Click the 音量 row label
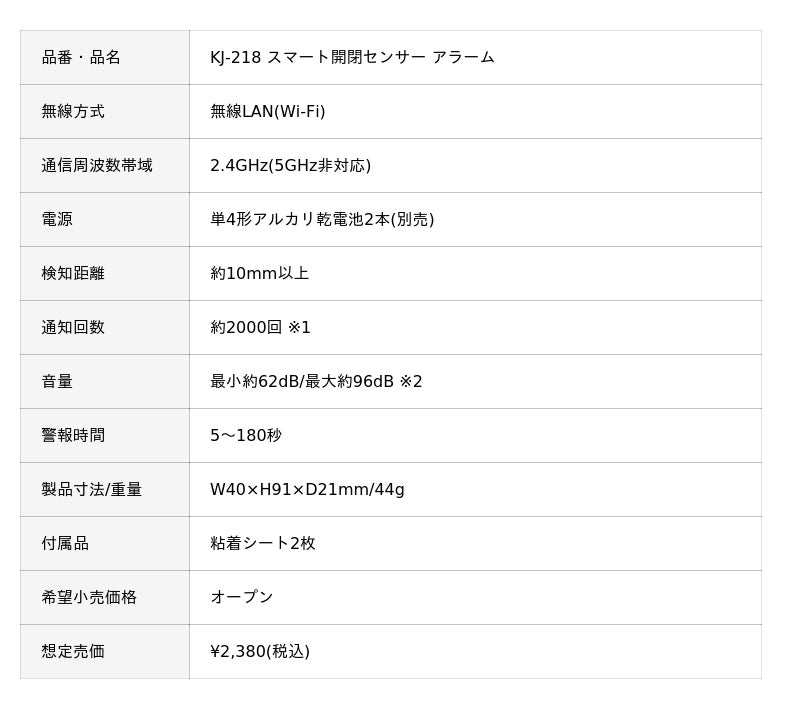This screenshot has width=800, height=709. pos(57,382)
